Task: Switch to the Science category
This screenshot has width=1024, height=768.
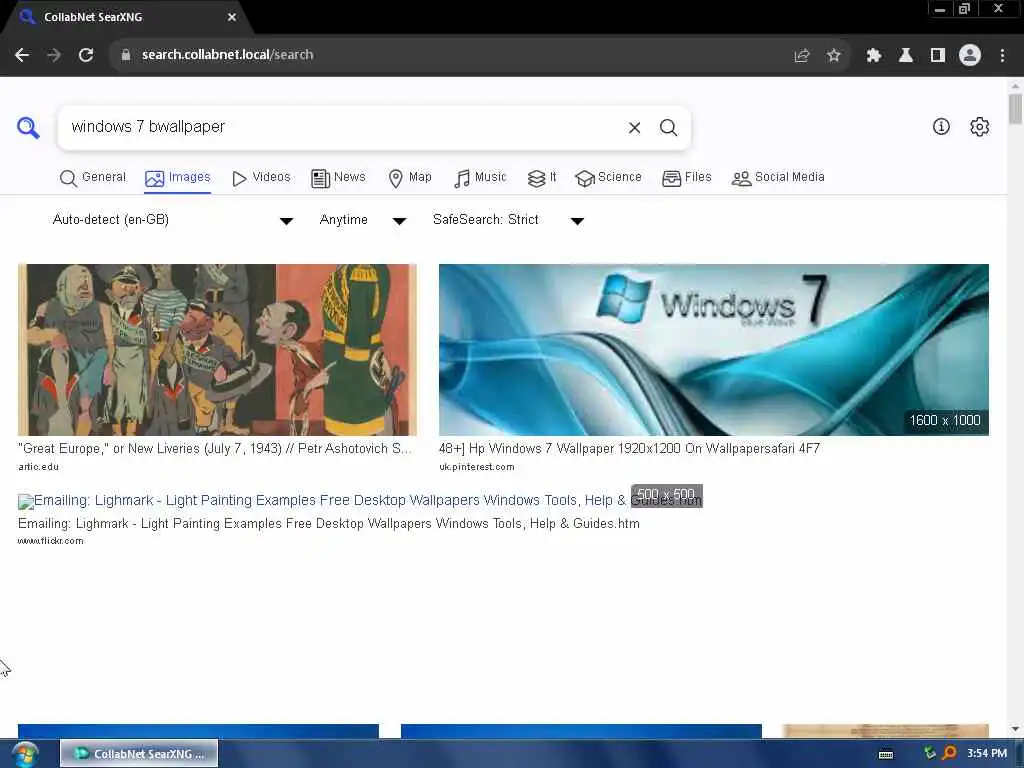Action: click(x=608, y=178)
